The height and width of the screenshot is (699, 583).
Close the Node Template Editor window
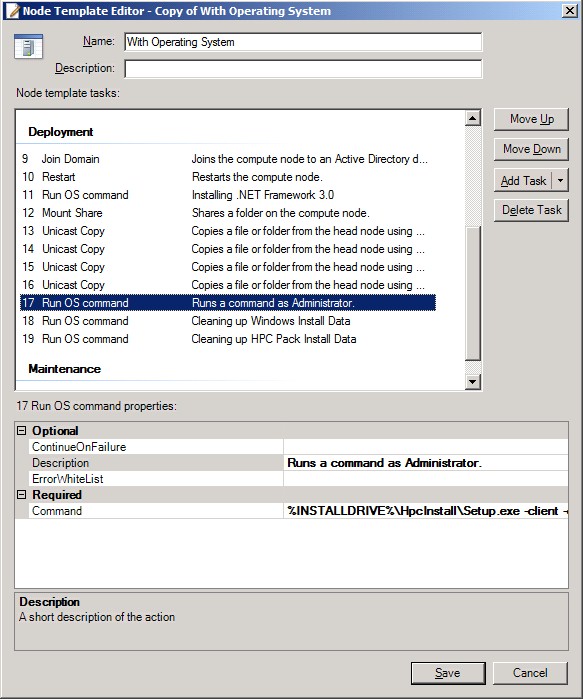[570, 11]
